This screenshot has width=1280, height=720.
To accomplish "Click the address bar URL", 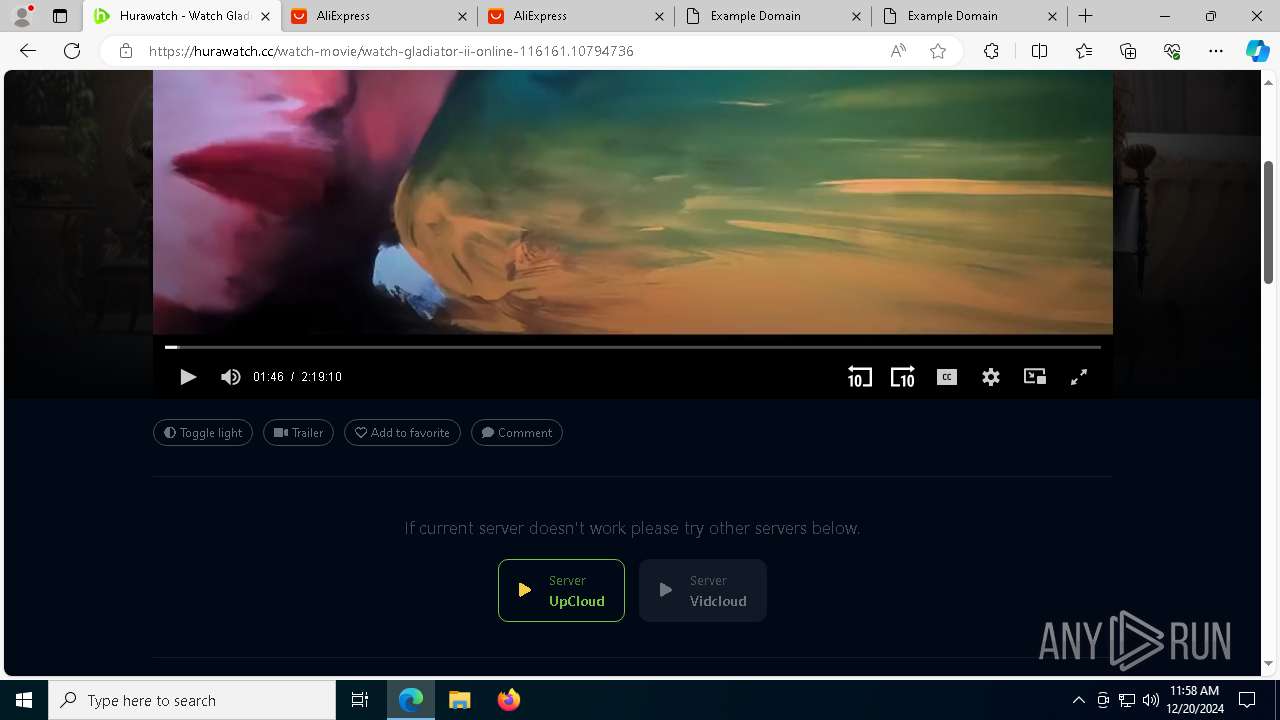I will [391, 51].
